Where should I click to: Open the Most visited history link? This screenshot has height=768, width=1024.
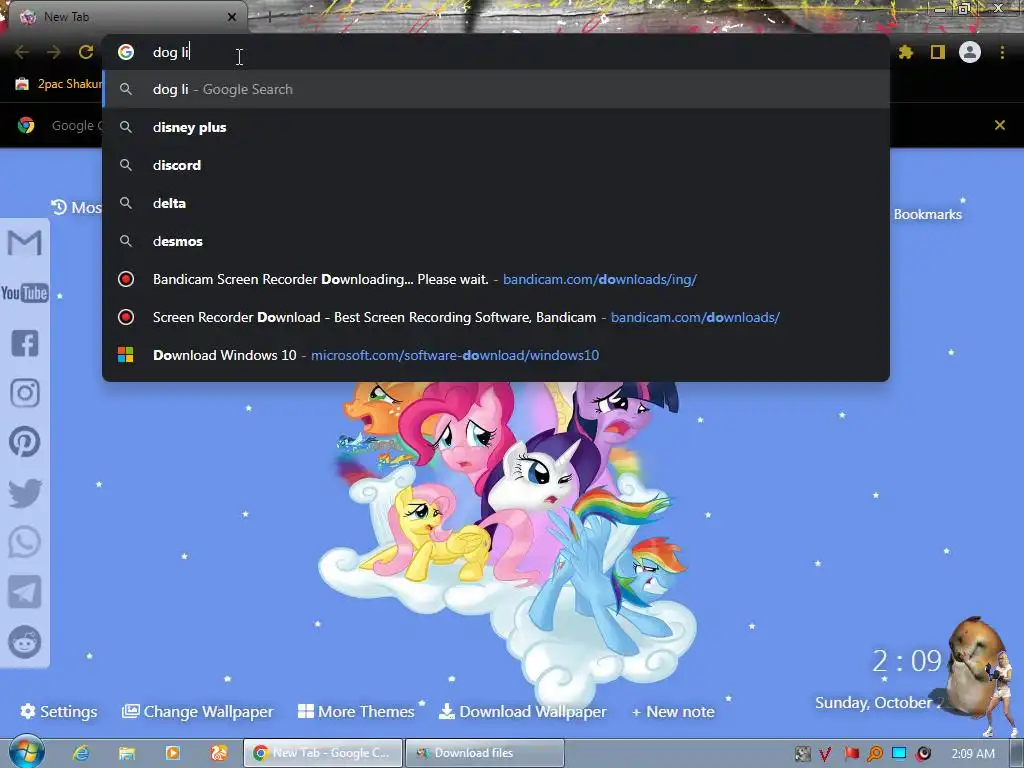click(76, 207)
